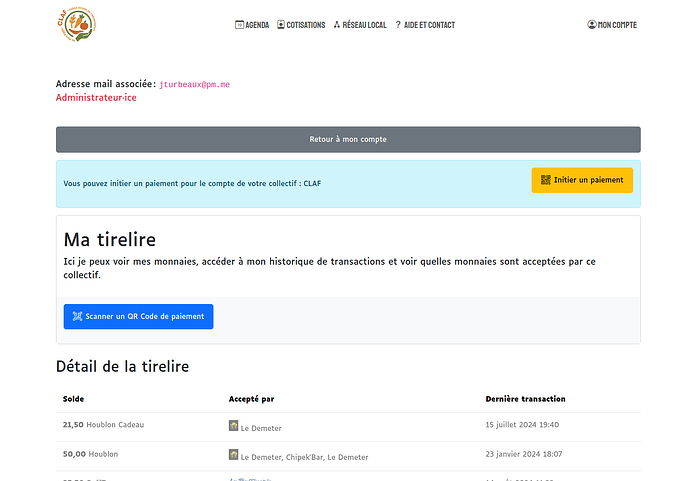
Task: Click the venue icon in Houblon 50,00 row
Action: tap(234, 455)
